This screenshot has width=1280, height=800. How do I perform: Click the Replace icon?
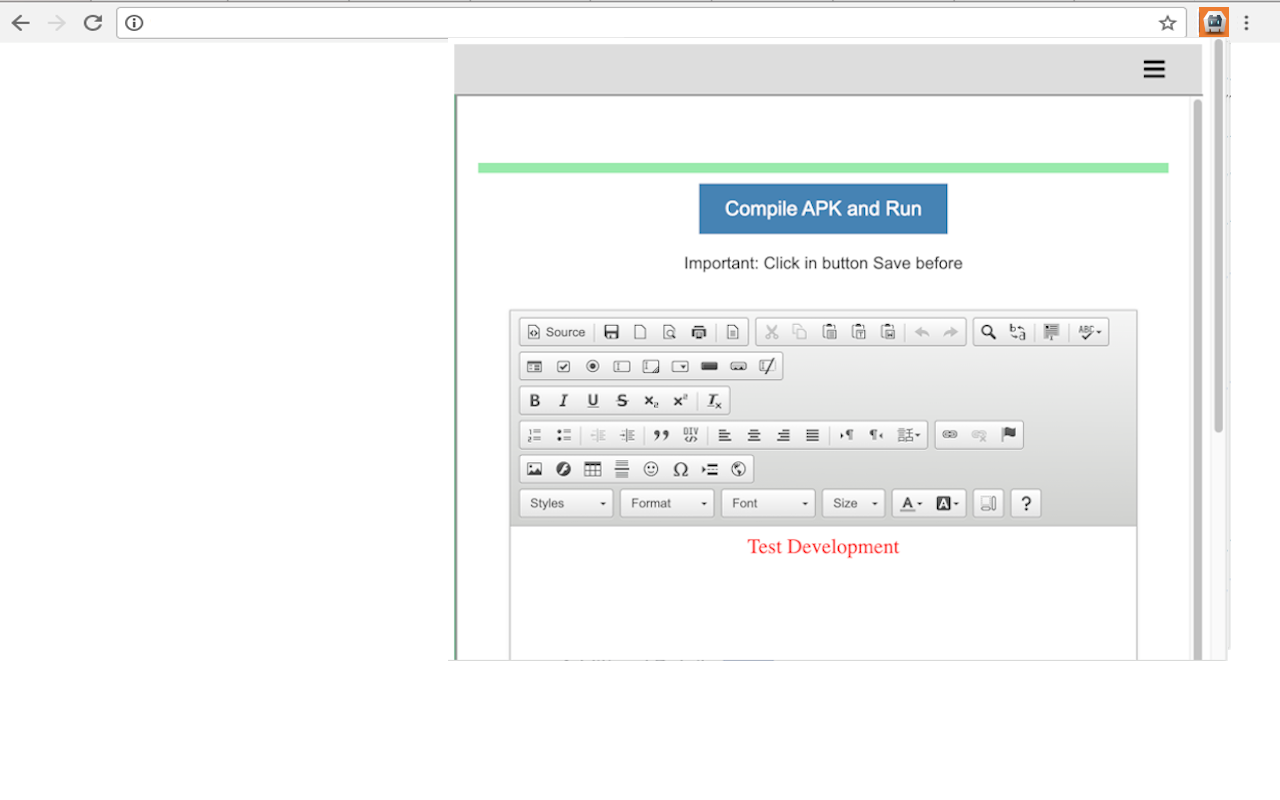click(1018, 332)
